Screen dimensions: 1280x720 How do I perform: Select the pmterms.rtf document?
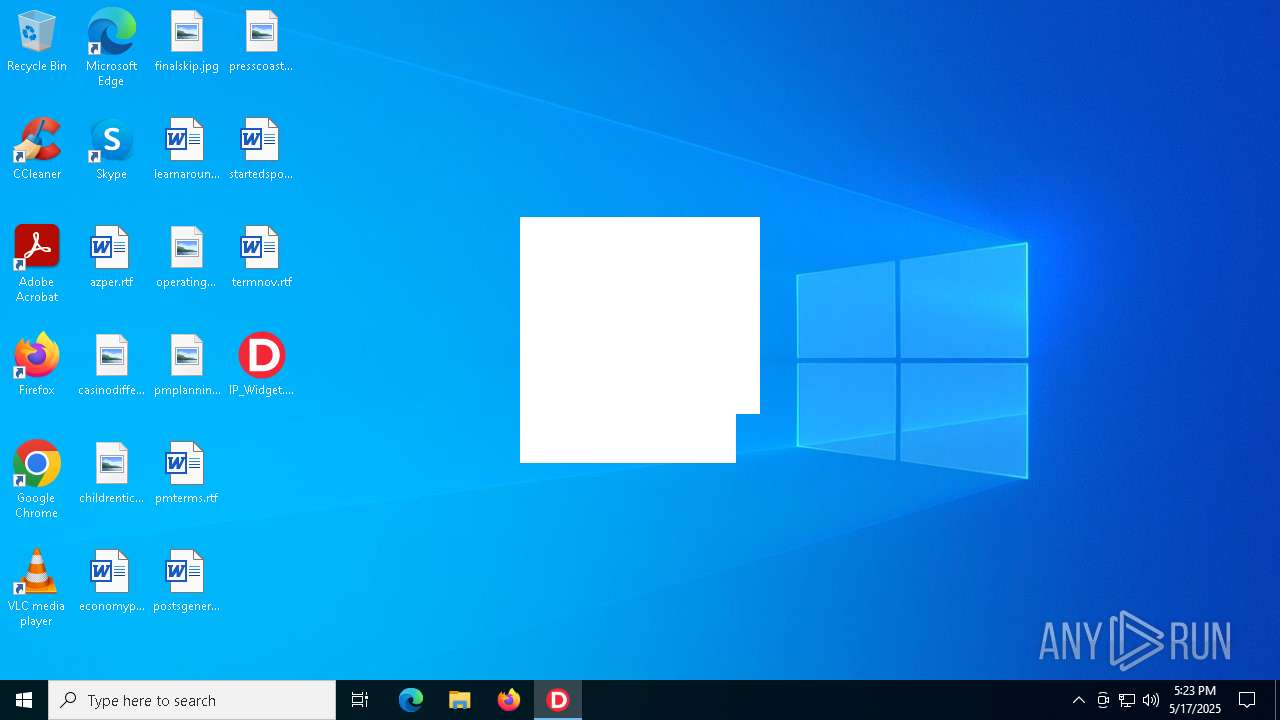click(x=186, y=474)
